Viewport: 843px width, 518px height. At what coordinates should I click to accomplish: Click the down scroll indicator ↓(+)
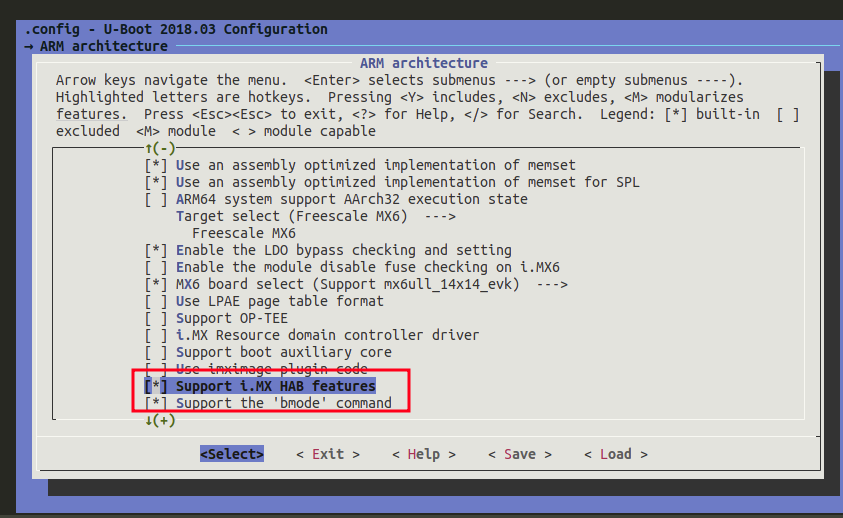(x=160, y=420)
